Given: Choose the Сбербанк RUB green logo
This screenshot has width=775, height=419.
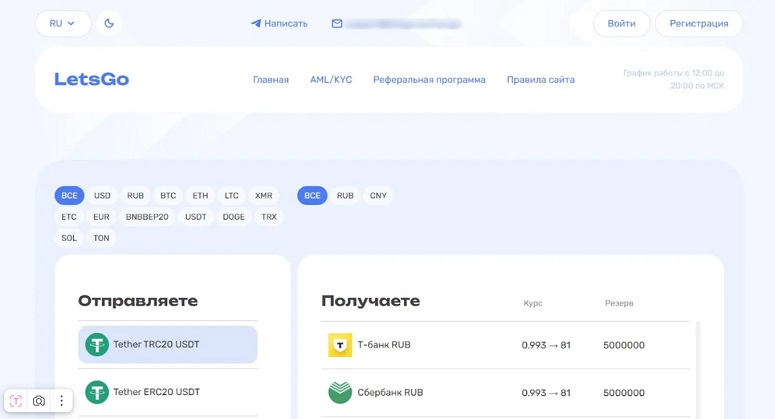Looking at the screenshot, I should click(340, 392).
